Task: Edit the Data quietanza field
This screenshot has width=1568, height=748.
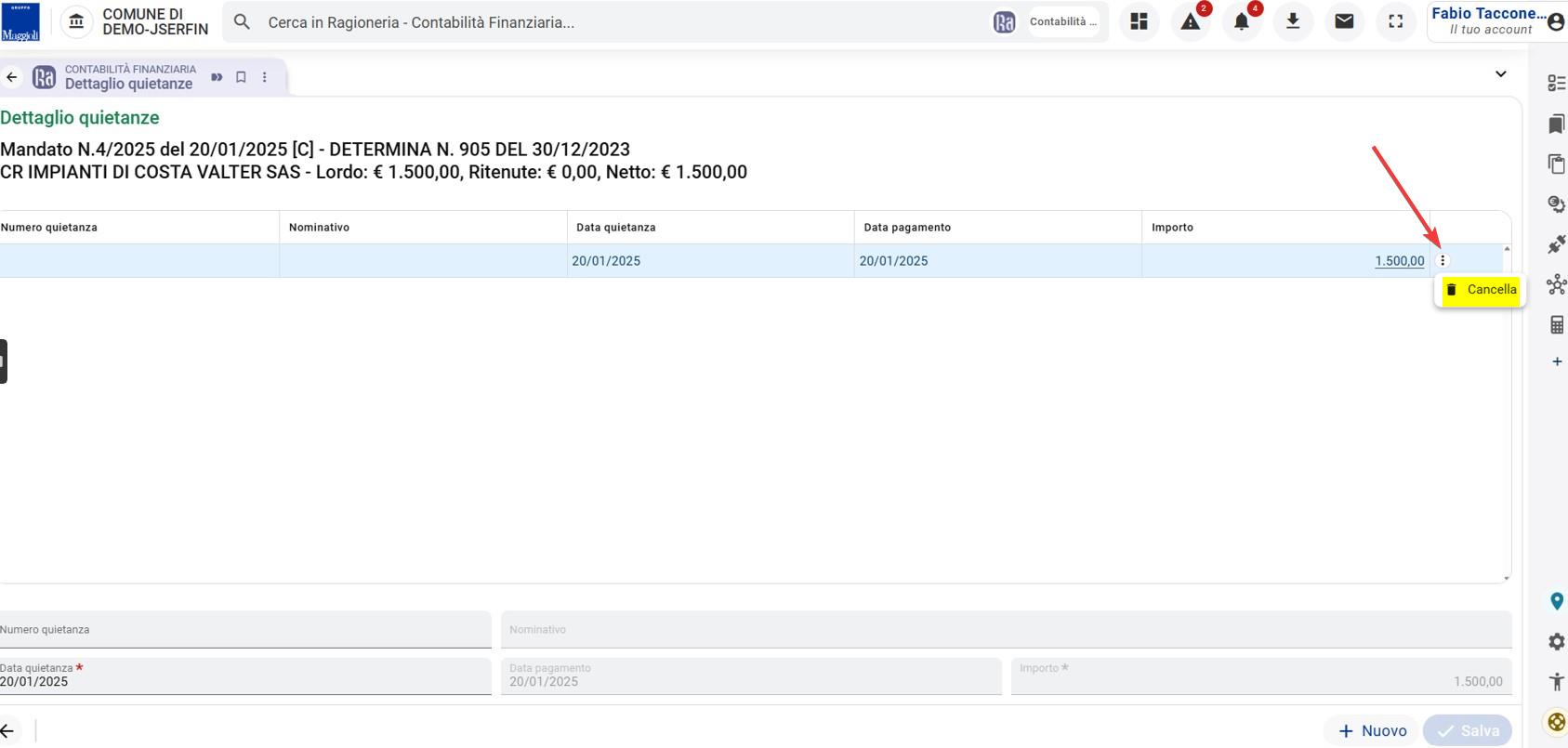Action: point(245,676)
